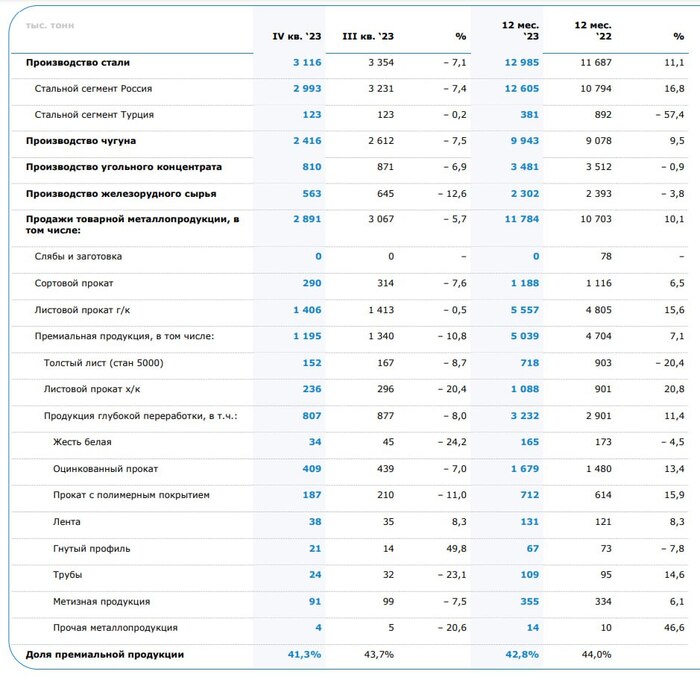This screenshot has height=677, width=700.
Task: Select the 41,3% premium share cell
Action: point(303,654)
